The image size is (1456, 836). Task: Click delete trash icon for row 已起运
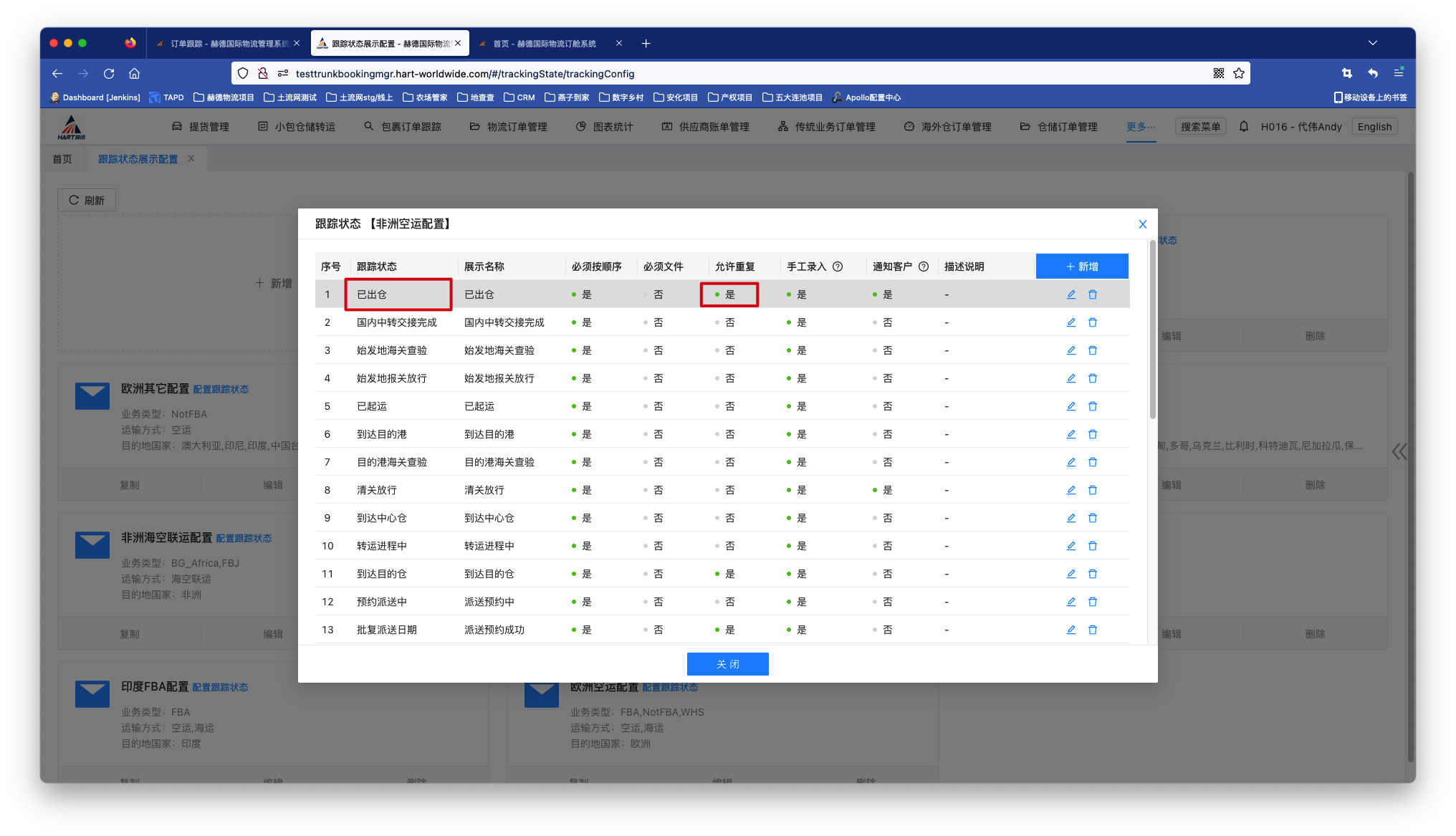click(1092, 406)
